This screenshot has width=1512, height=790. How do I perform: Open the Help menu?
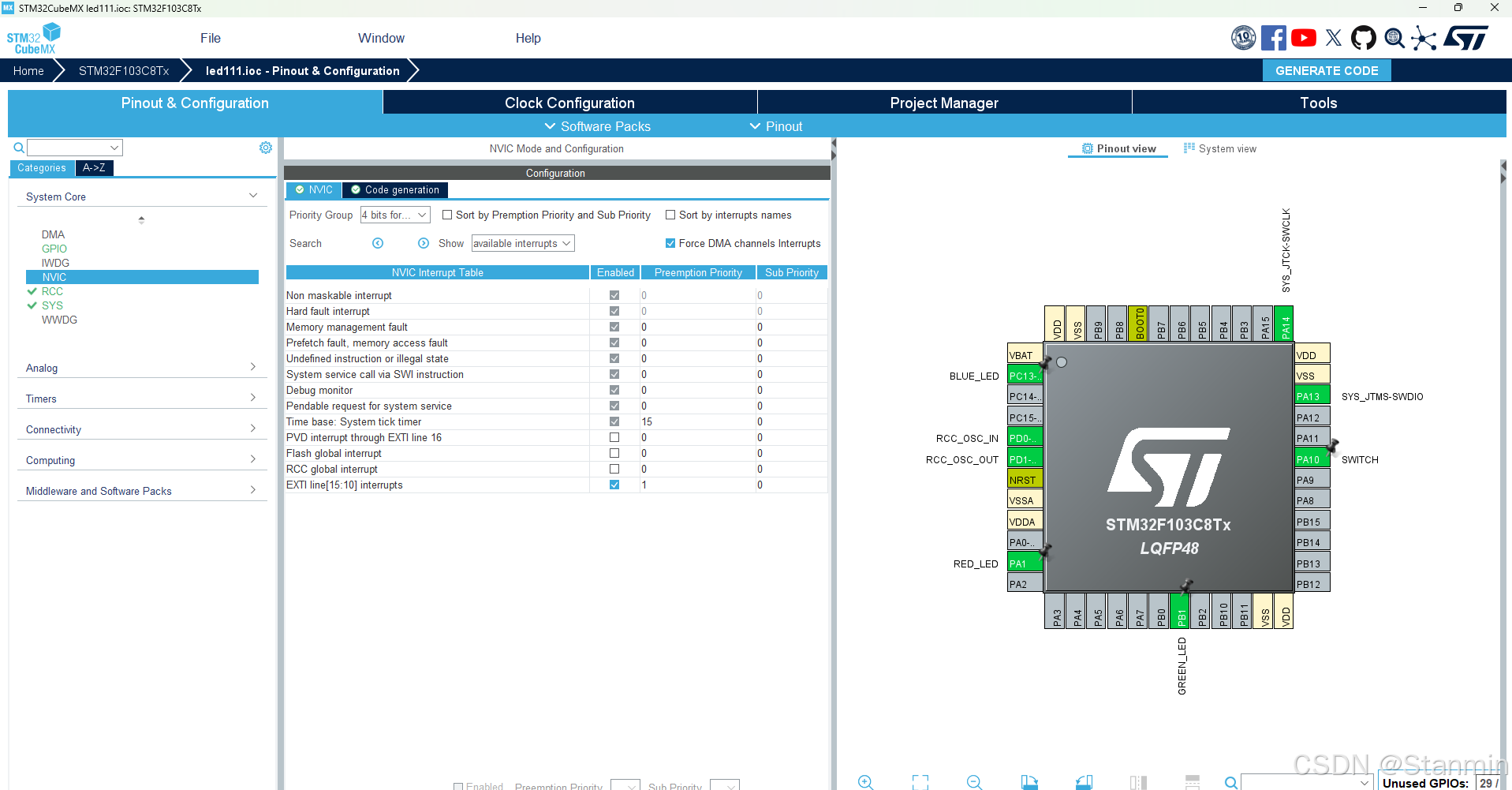528,38
